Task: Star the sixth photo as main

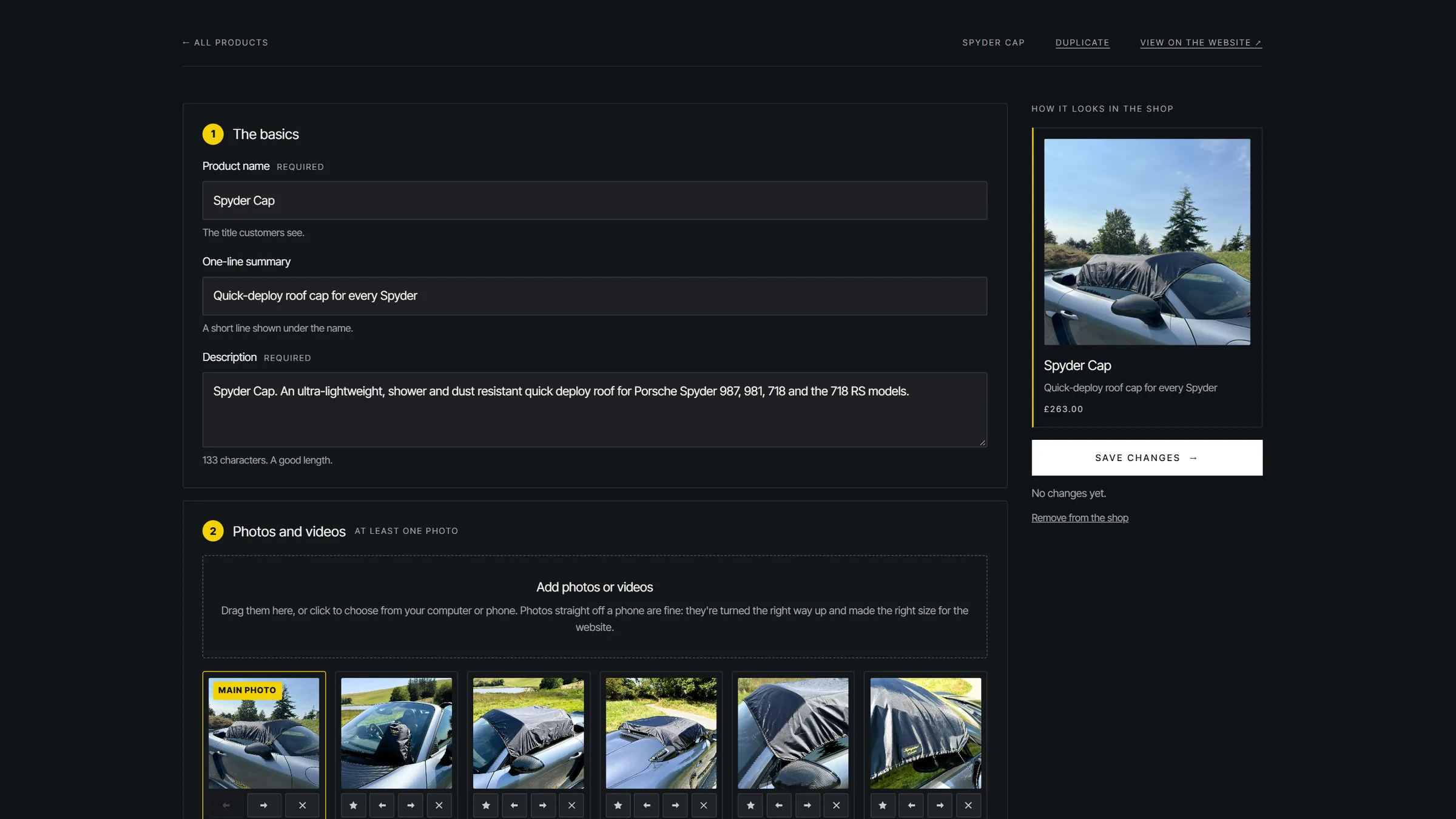Action: tap(883, 805)
